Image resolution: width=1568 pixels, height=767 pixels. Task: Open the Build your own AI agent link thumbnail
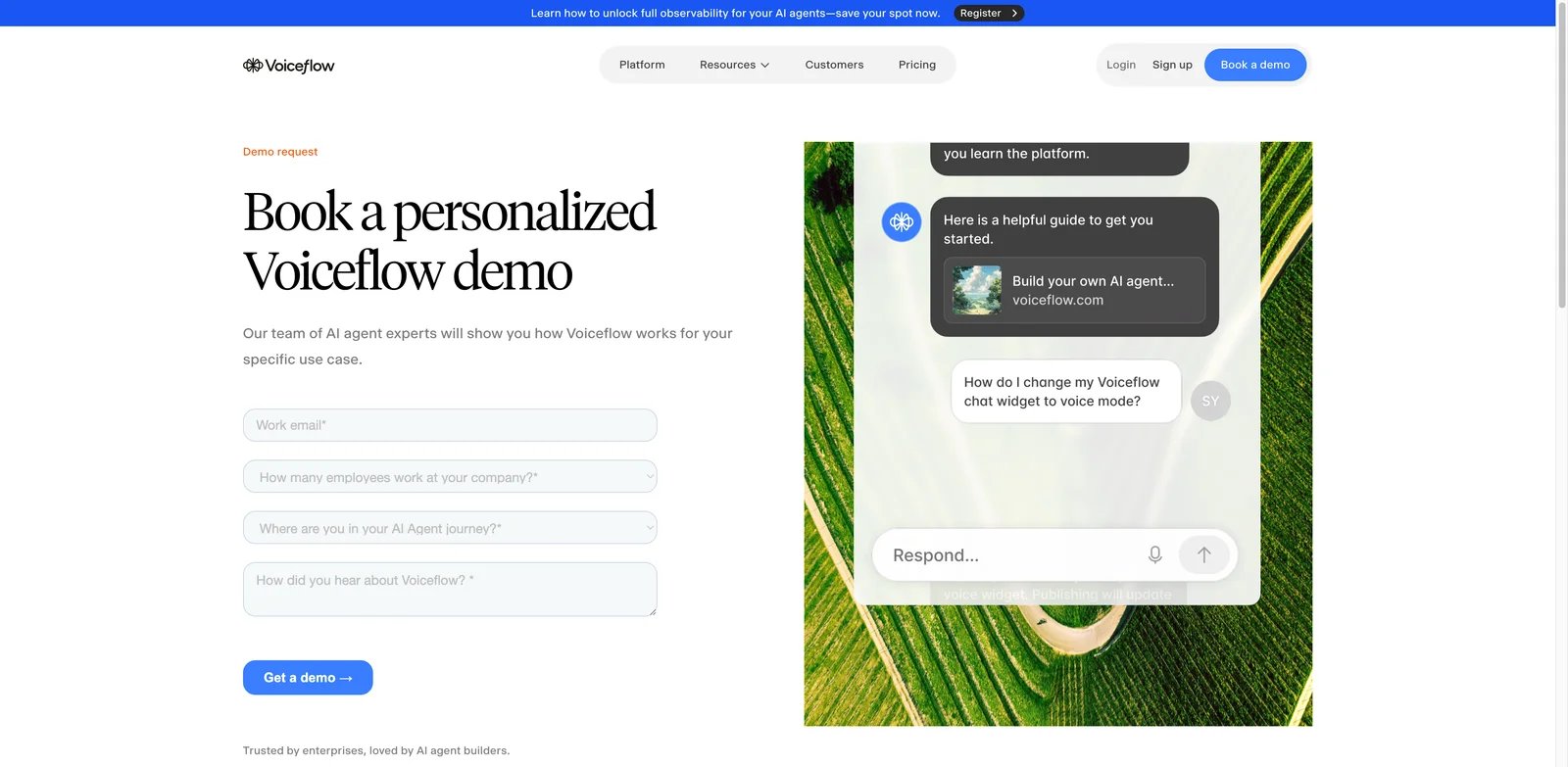(x=977, y=290)
